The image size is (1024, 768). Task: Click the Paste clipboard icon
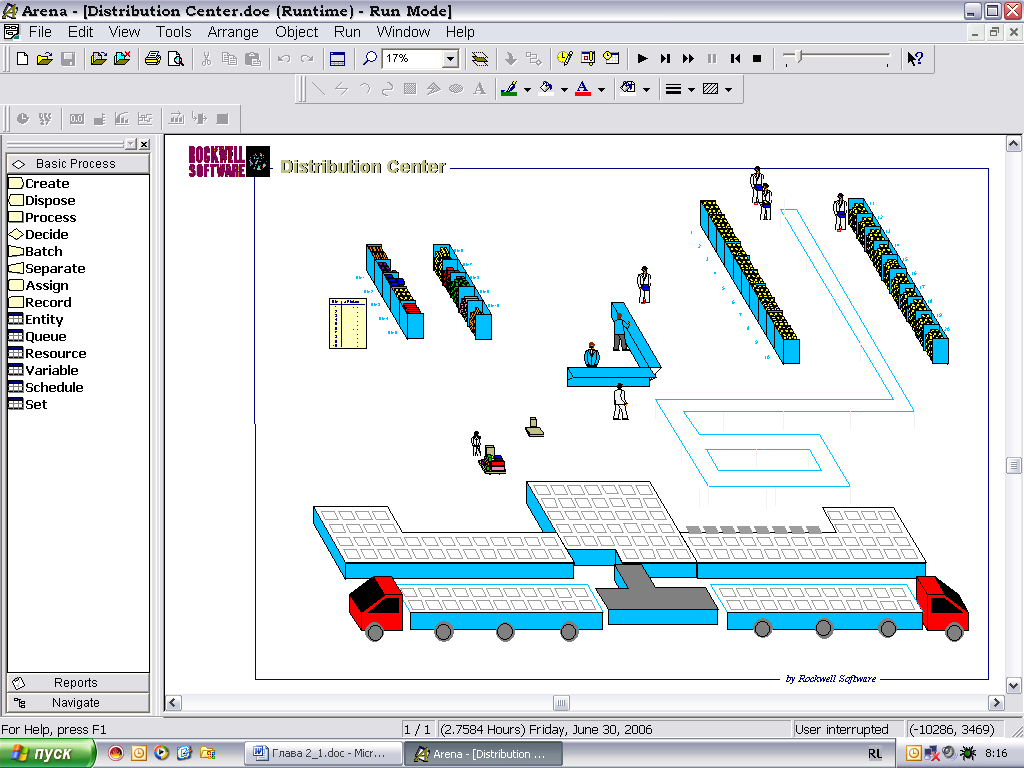(253, 59)
